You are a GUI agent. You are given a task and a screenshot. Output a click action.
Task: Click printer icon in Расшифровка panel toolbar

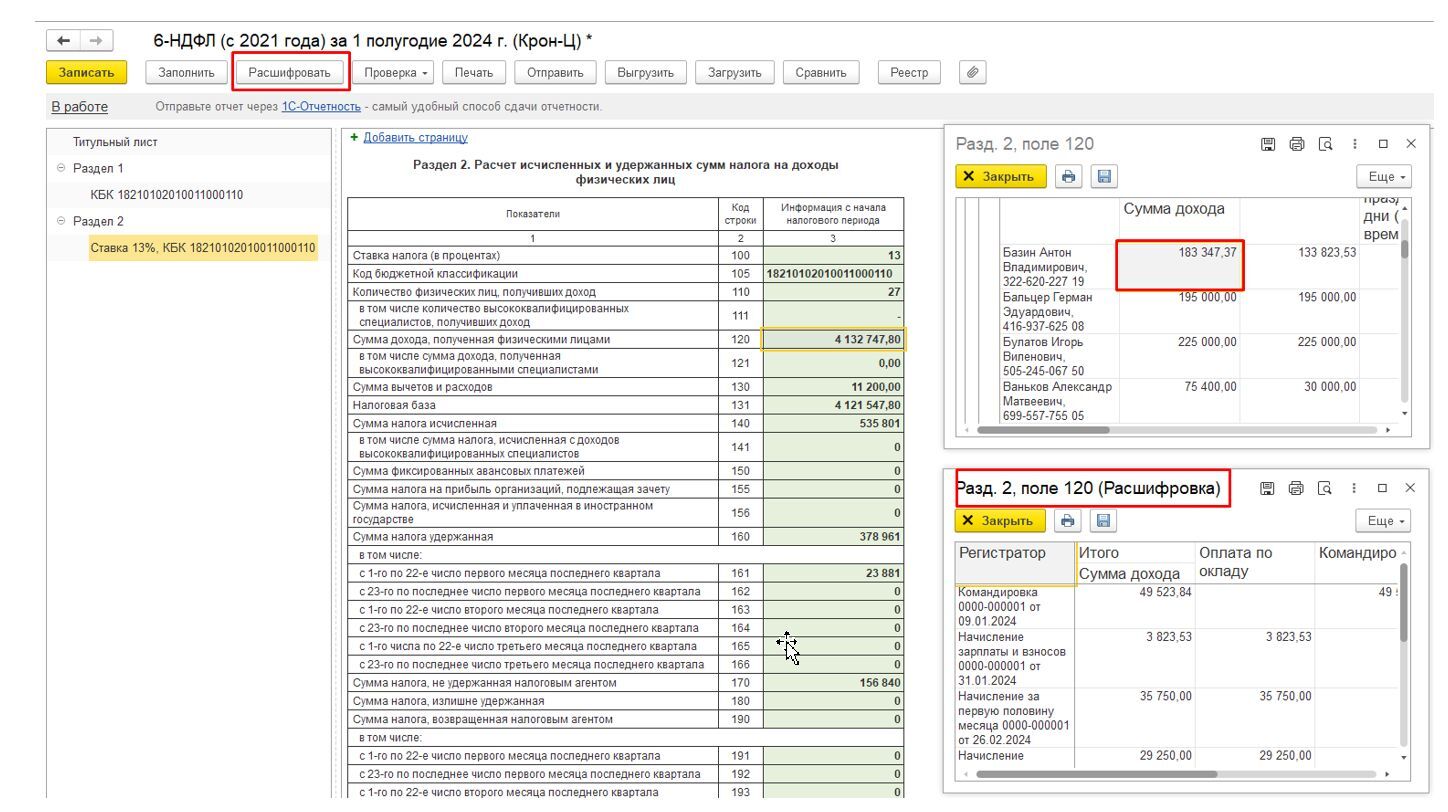pos(1068,521)
